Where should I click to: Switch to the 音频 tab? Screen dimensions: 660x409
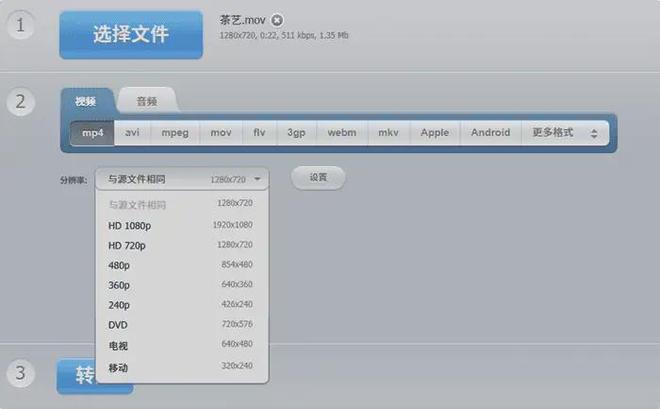(146, 101)
